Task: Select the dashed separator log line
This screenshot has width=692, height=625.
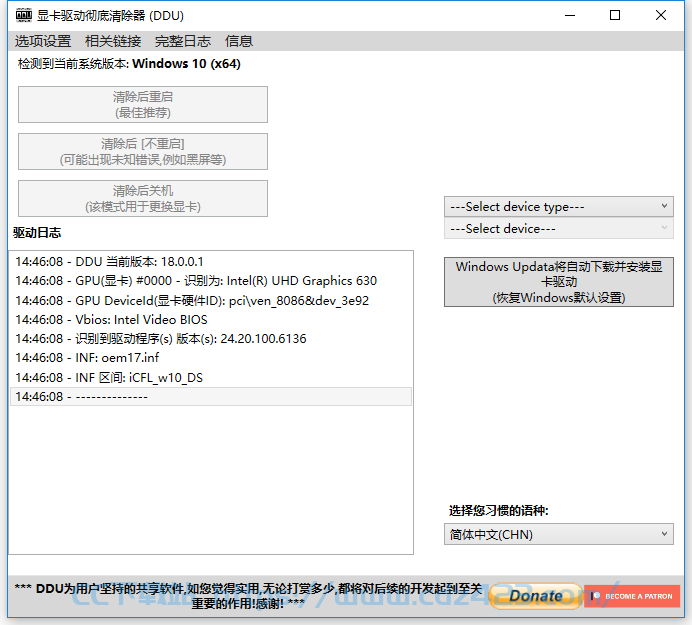Action: [x=211, y=397]
